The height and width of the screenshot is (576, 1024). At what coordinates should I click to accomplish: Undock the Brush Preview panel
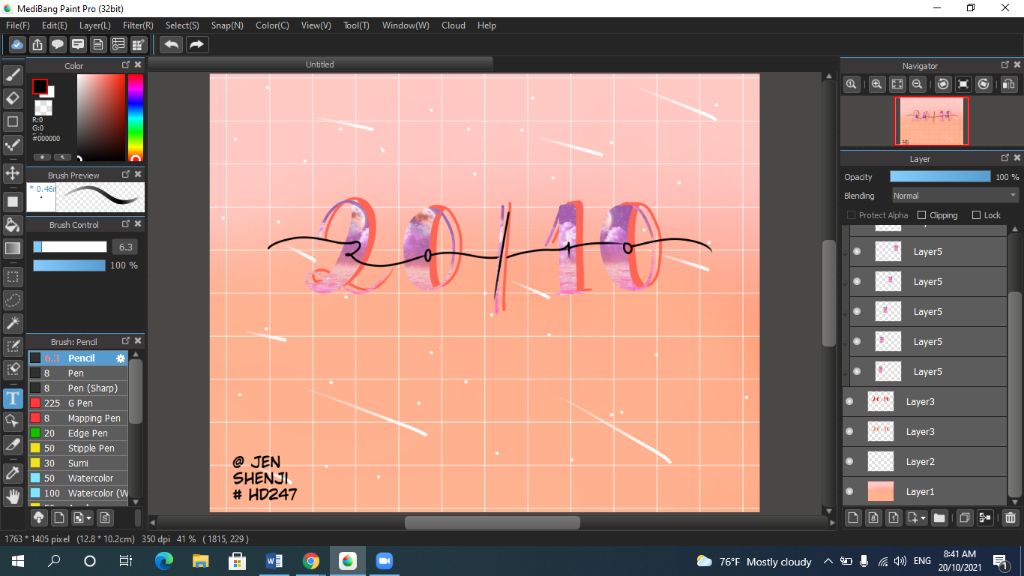tap(125, 174)
